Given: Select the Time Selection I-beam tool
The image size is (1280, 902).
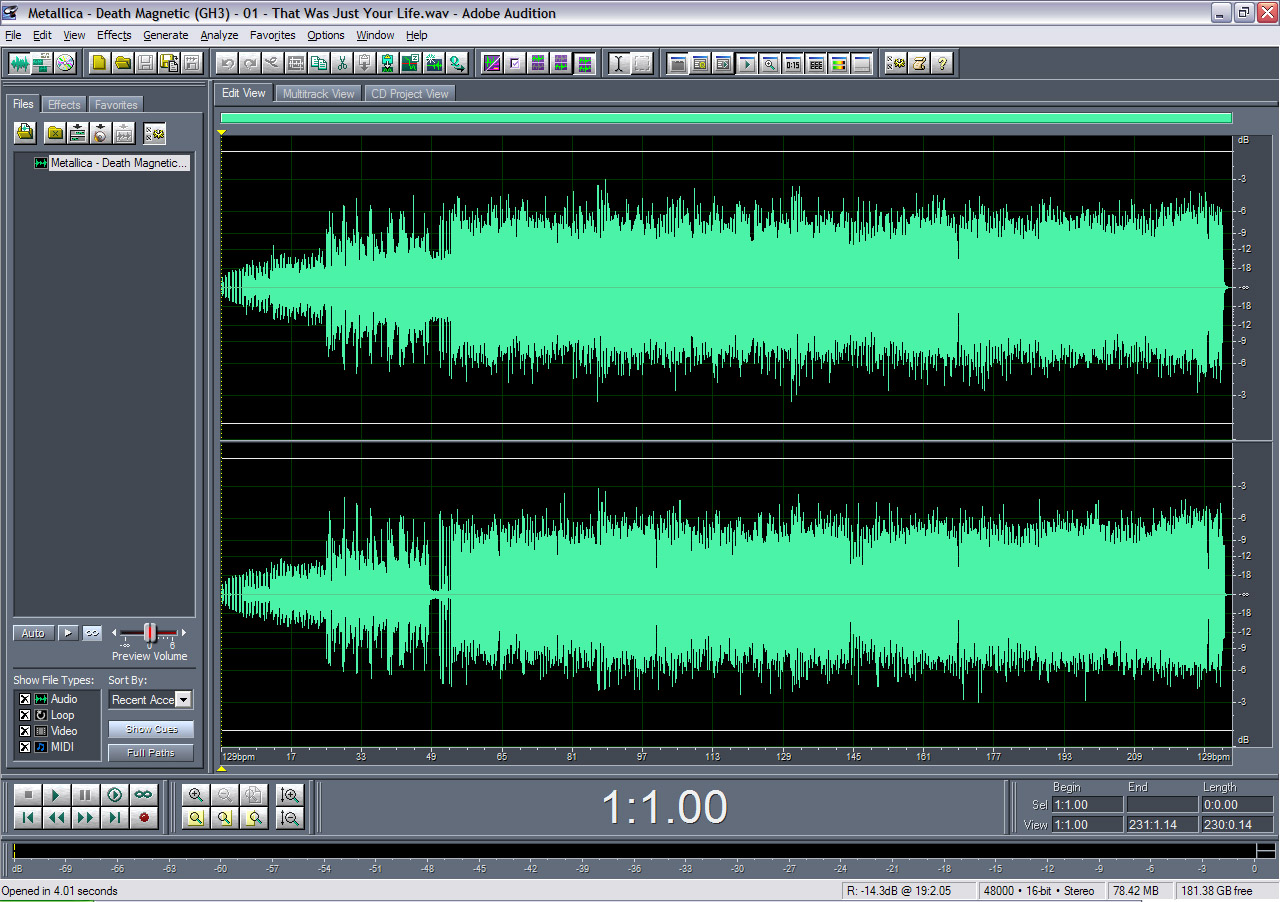Looking at the screenshot, I should coord(619,63).
